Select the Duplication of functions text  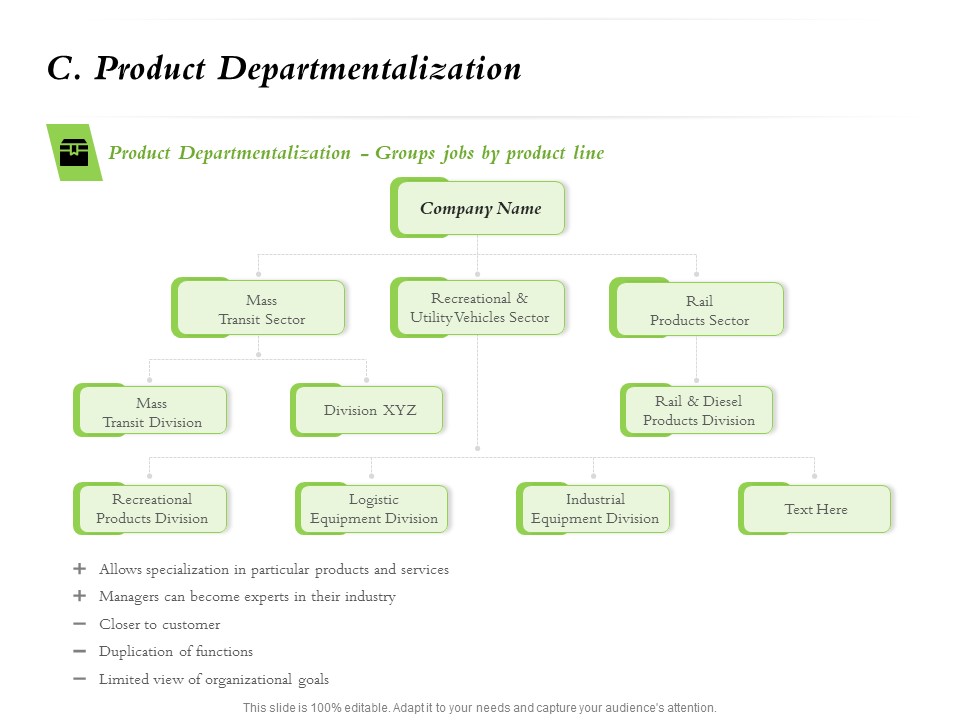pos(176,651)
